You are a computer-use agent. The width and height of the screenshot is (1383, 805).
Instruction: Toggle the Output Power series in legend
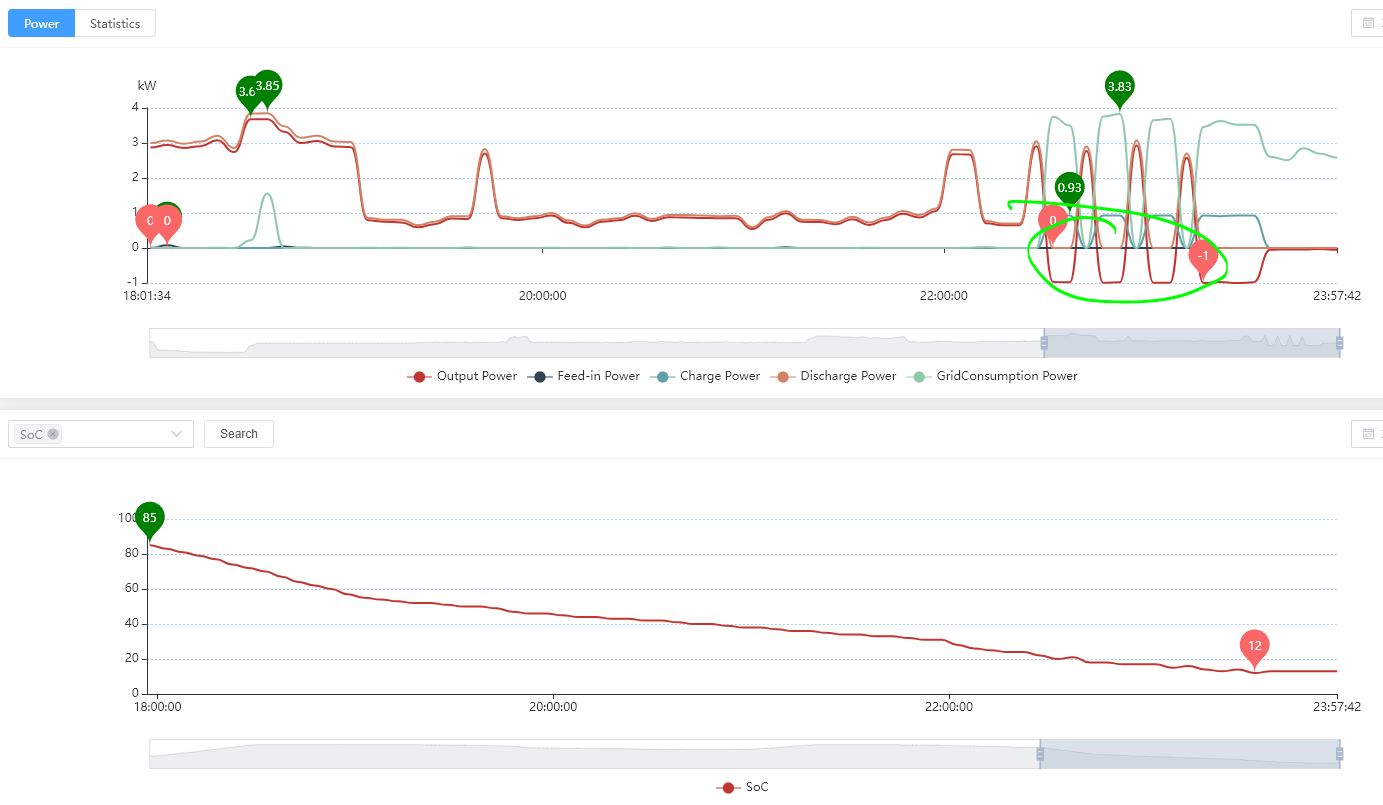463,376
